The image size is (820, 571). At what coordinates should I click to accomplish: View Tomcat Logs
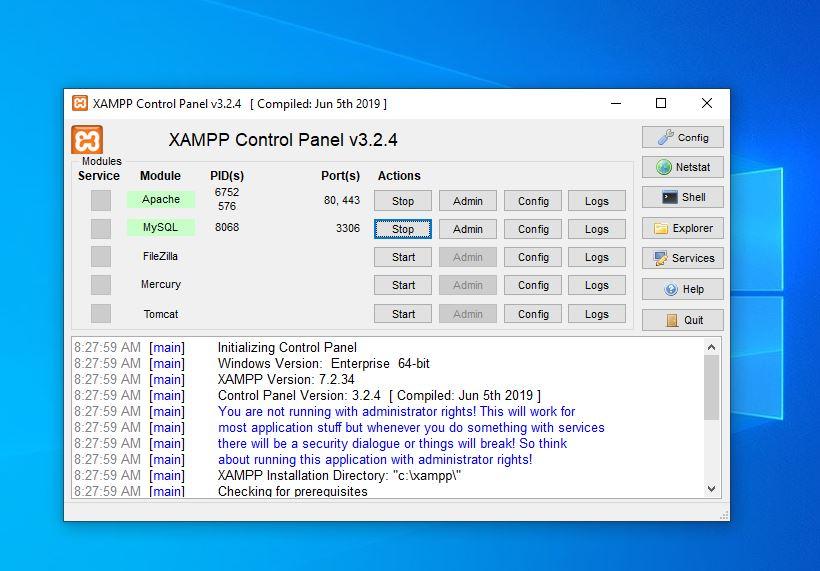point(597,314)
